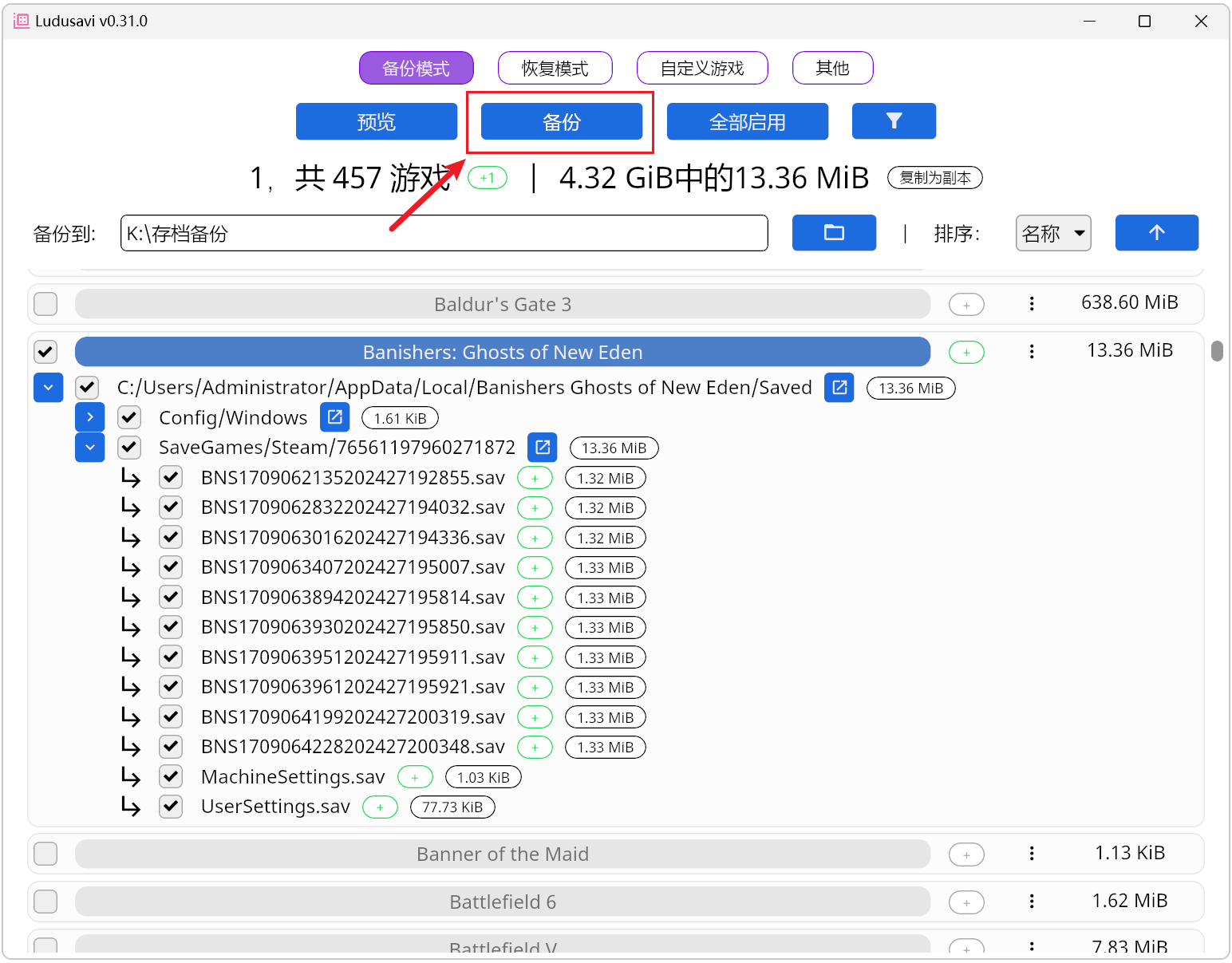The image size is (1232, 963).
Task: Open the three-dot menu for Battlefield 6
Action: tap(1032, 902)
